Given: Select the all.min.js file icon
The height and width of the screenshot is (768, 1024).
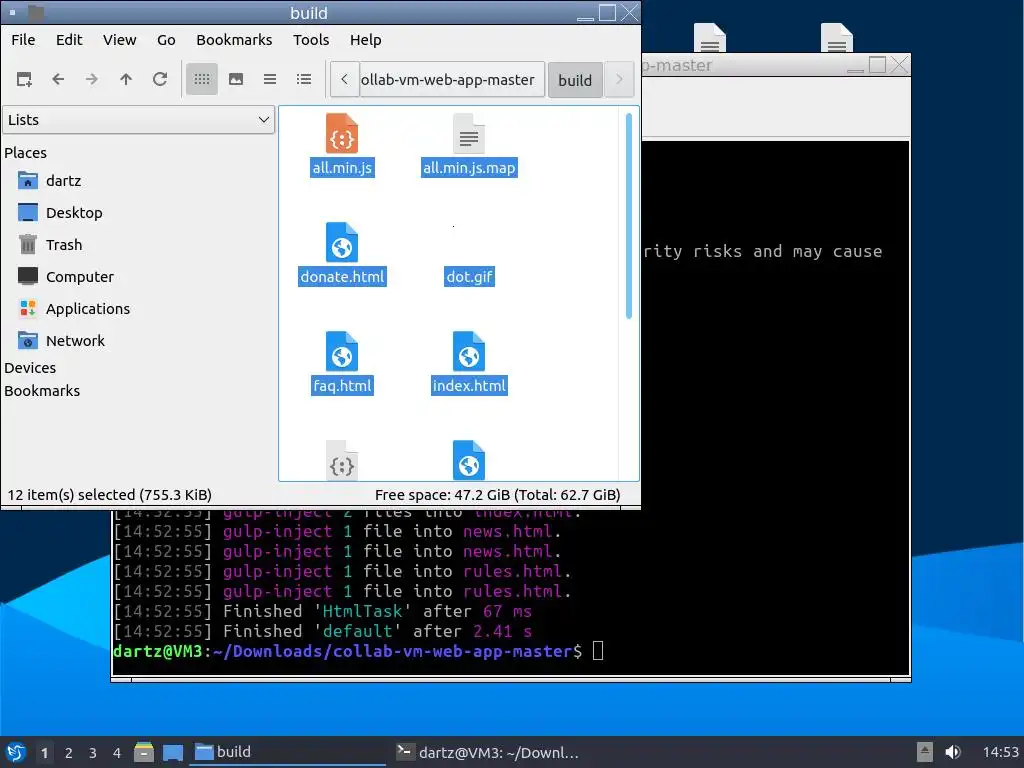Looking at the screenshot, I should [342, 134].
